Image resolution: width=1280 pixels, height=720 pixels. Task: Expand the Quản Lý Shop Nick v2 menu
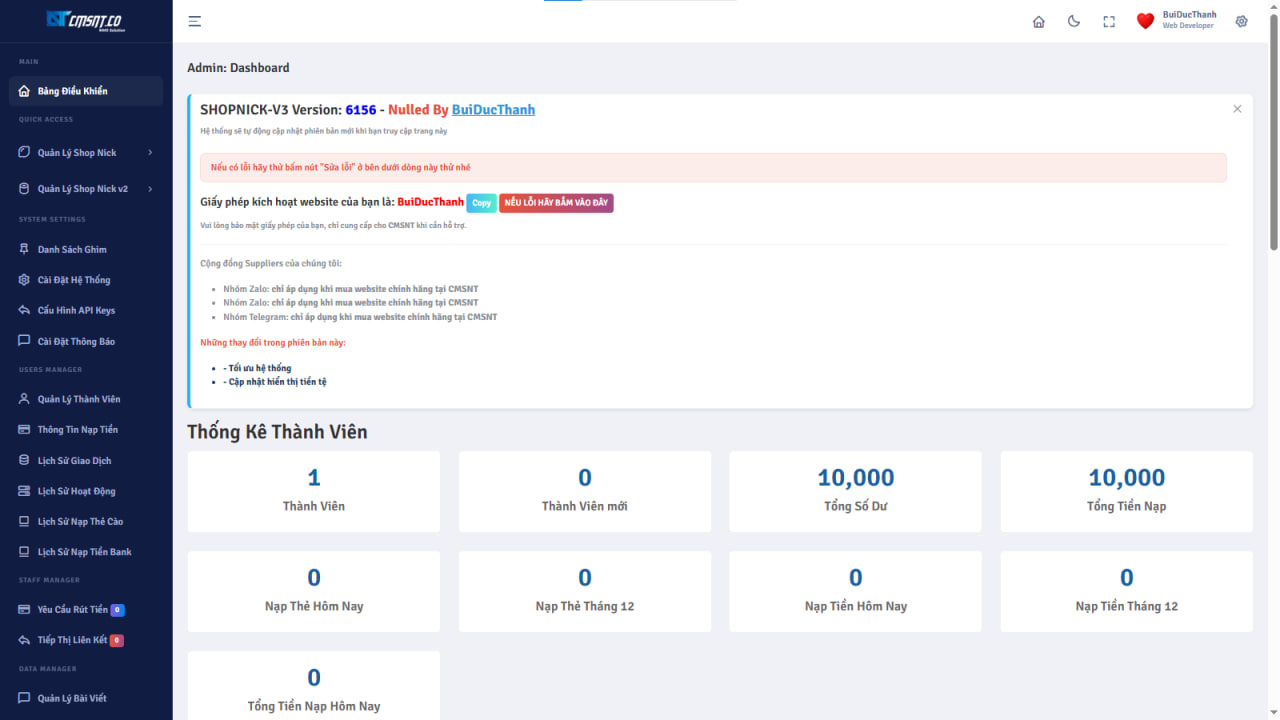[85, 189]
